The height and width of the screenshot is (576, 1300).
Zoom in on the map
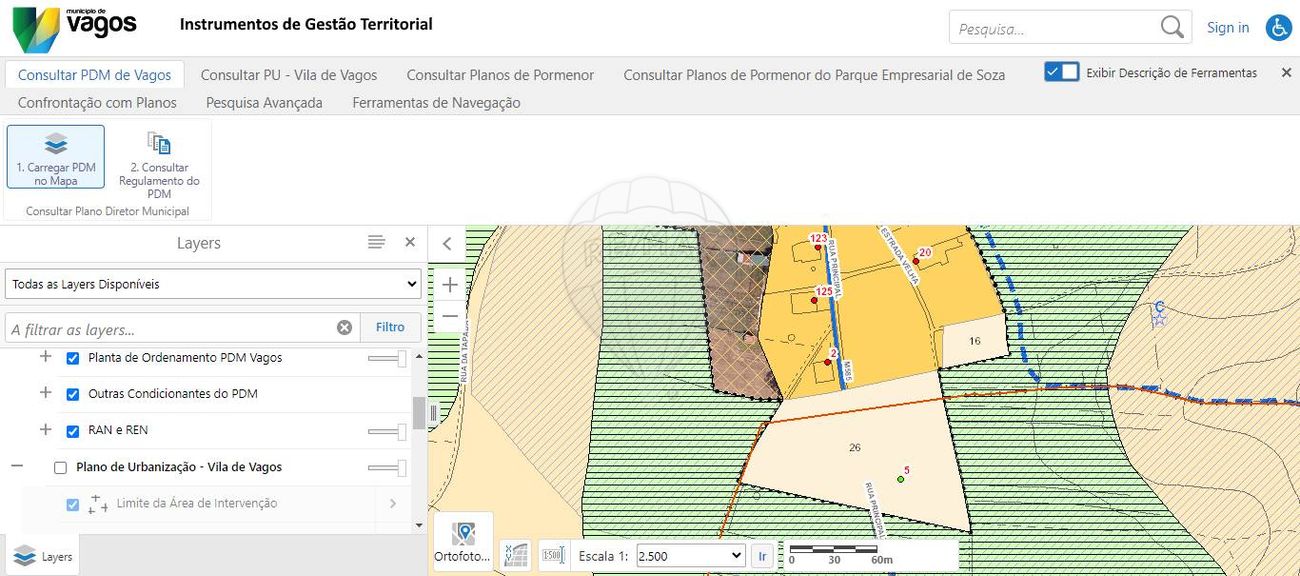tap(450, 285)
